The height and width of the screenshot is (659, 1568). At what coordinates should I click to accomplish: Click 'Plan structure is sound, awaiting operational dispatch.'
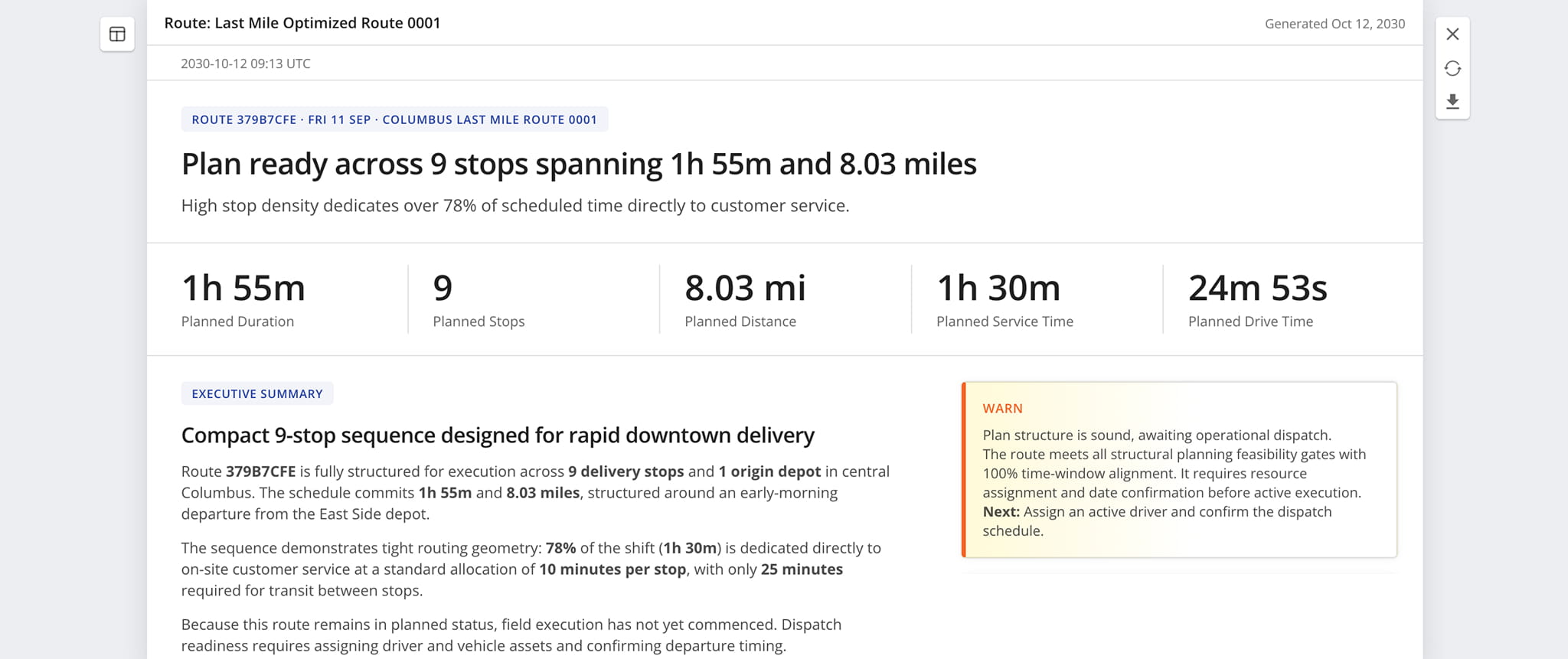pyautogui.click(x=1157, y=436)
